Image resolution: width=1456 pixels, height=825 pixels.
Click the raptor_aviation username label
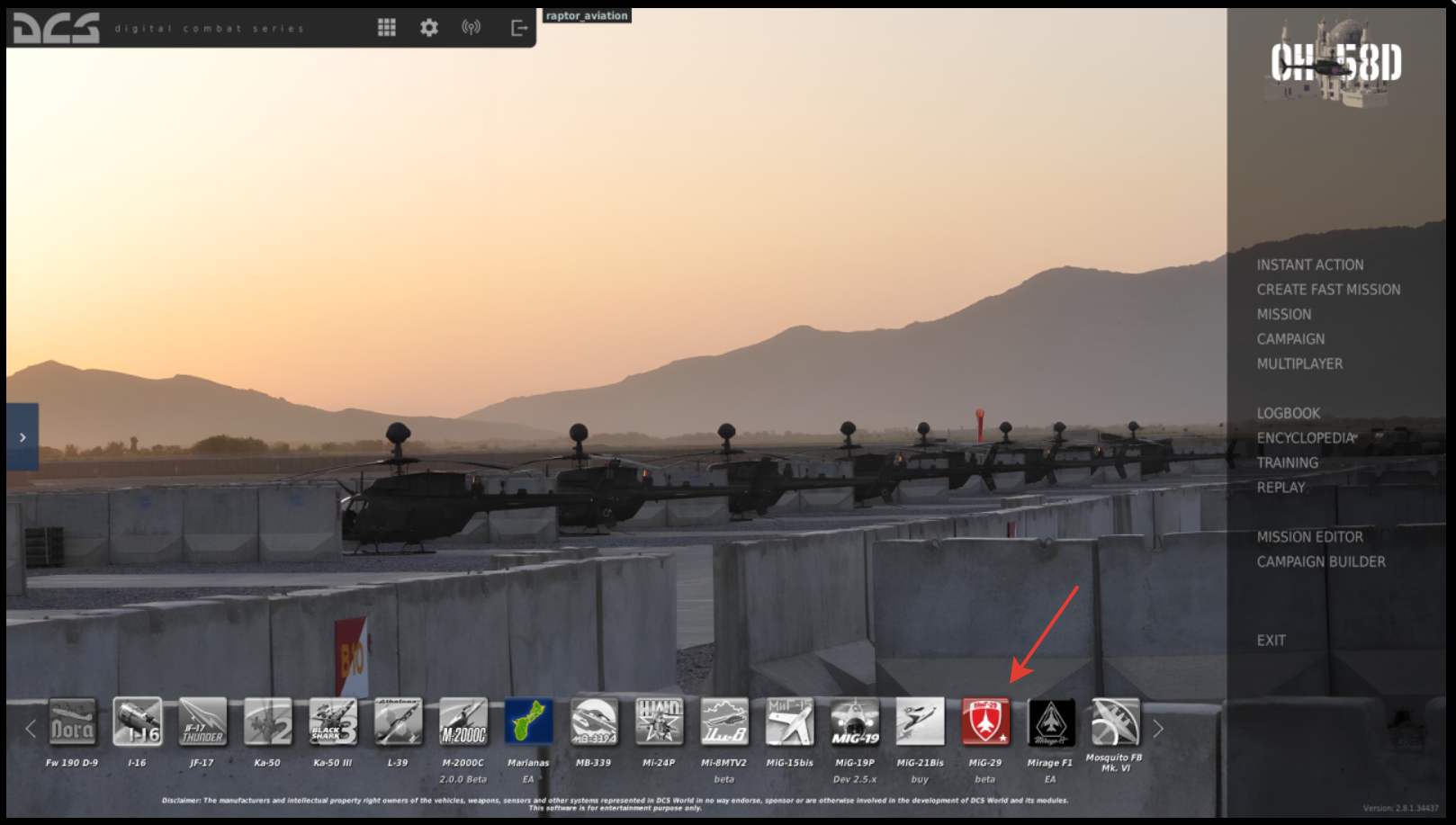pos(587,15)
